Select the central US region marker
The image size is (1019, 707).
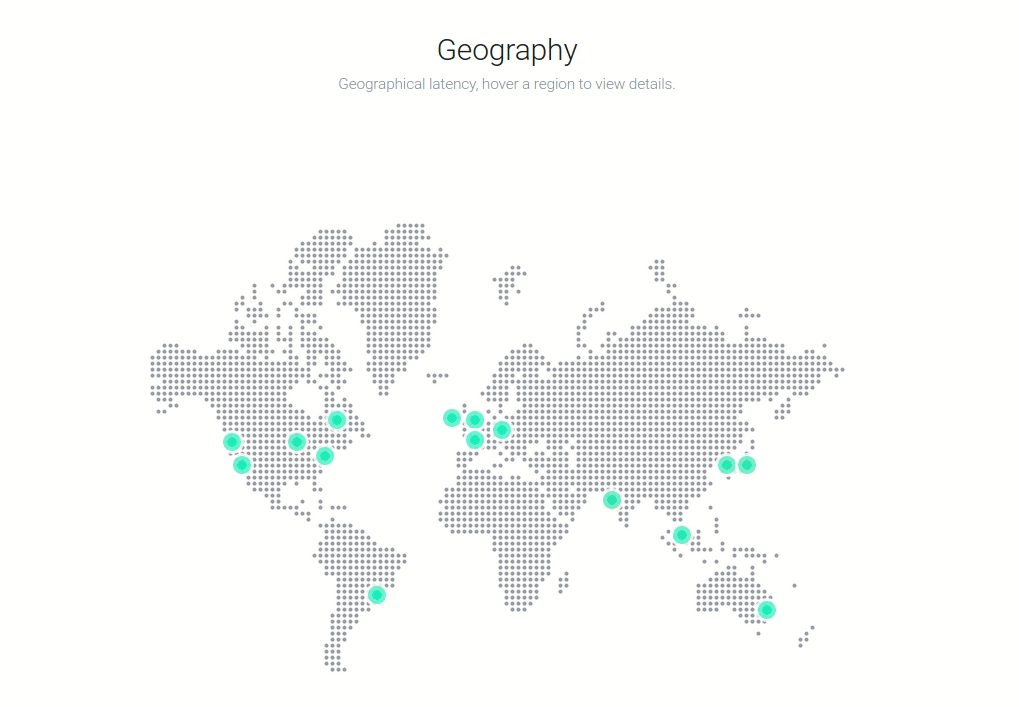click(x=297, y=441)
